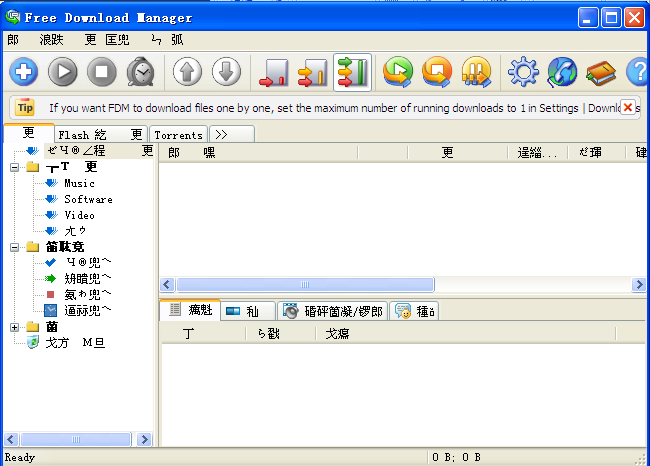This screenshot has height=466, width=650.
Task: Select light traffic mode with one red arrow
Action: (x=274, y=72)
